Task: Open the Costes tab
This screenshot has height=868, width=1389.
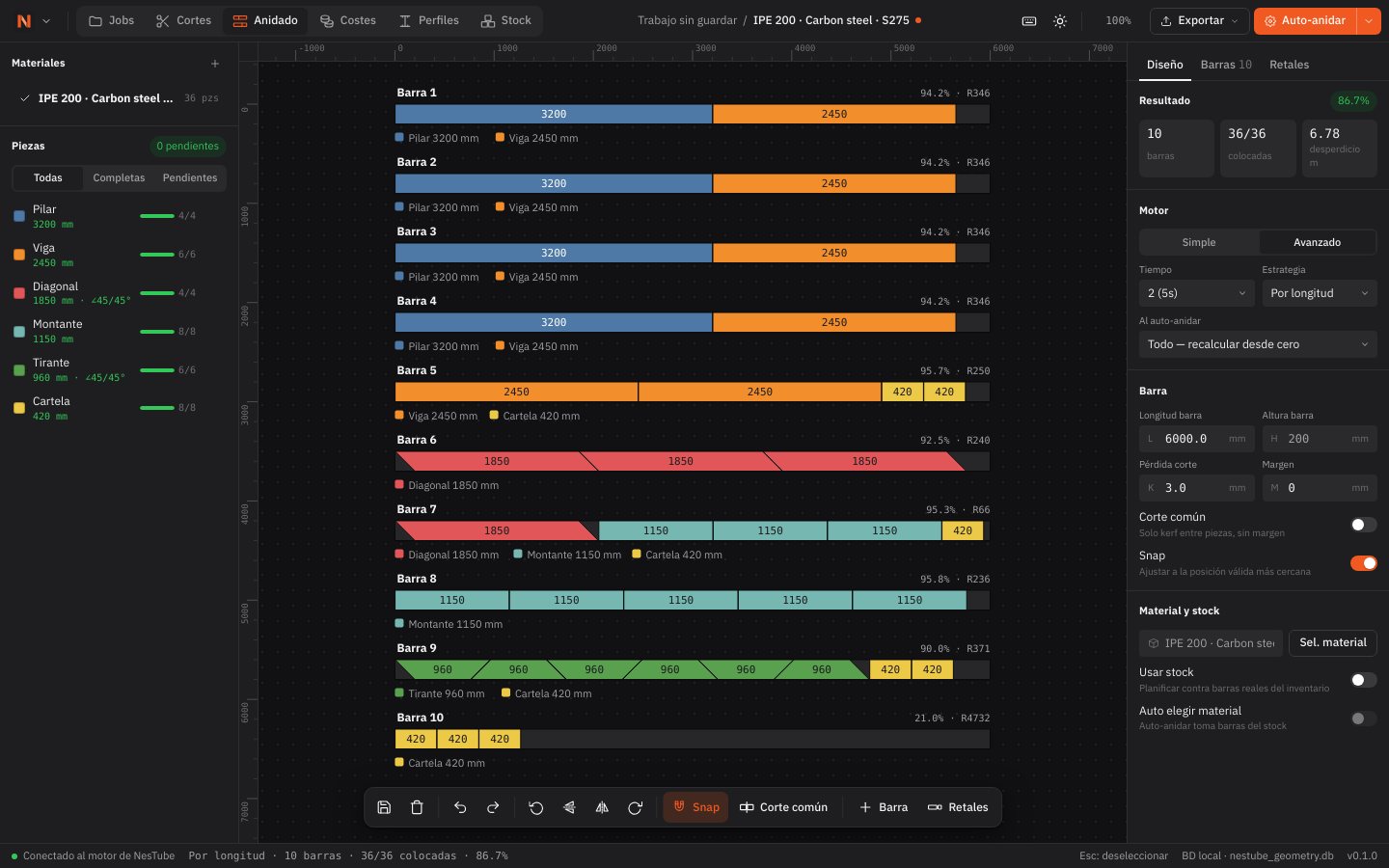Action: (348, 20)
